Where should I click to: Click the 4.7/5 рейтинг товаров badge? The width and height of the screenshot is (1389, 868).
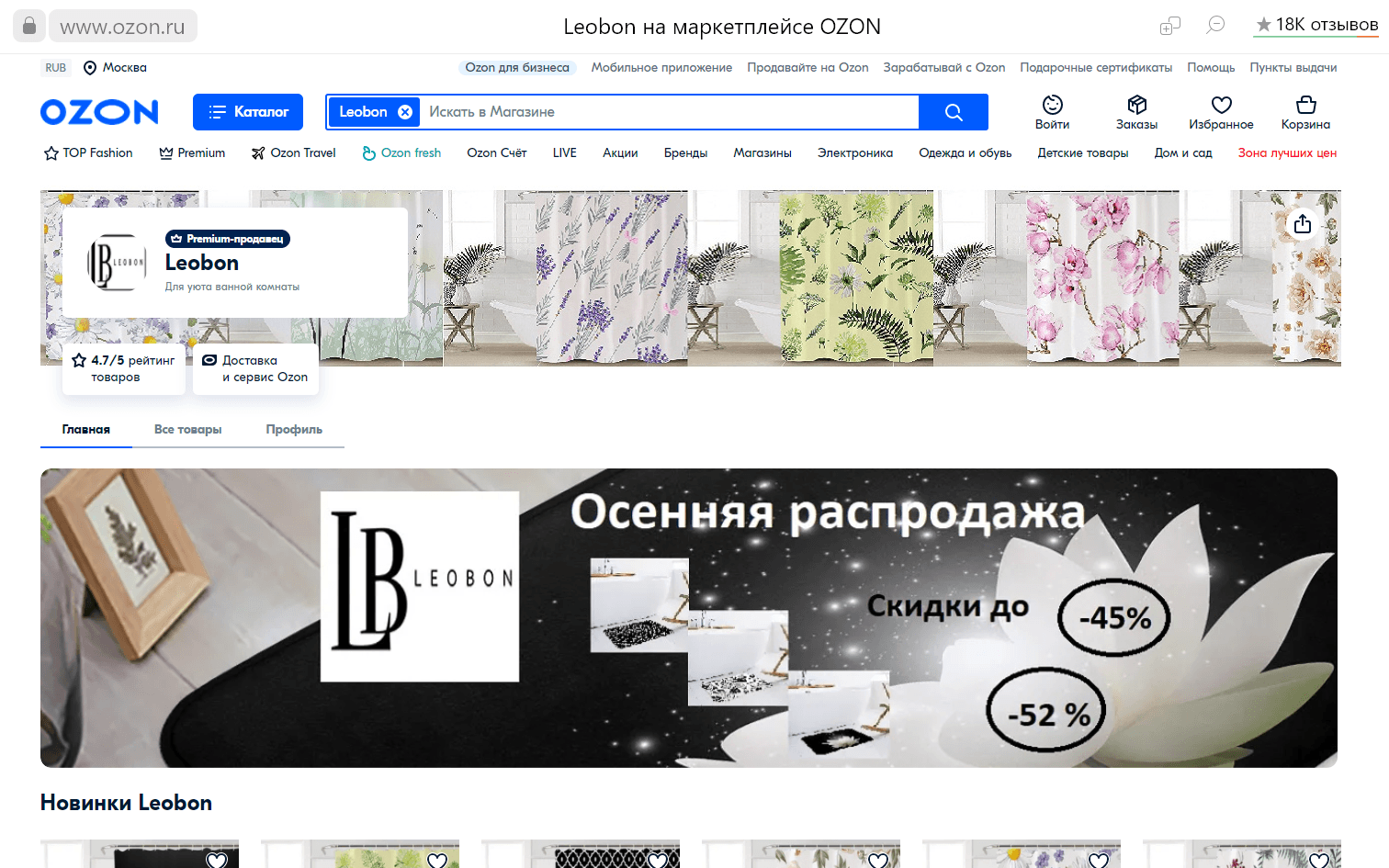(x=124, y=369)
